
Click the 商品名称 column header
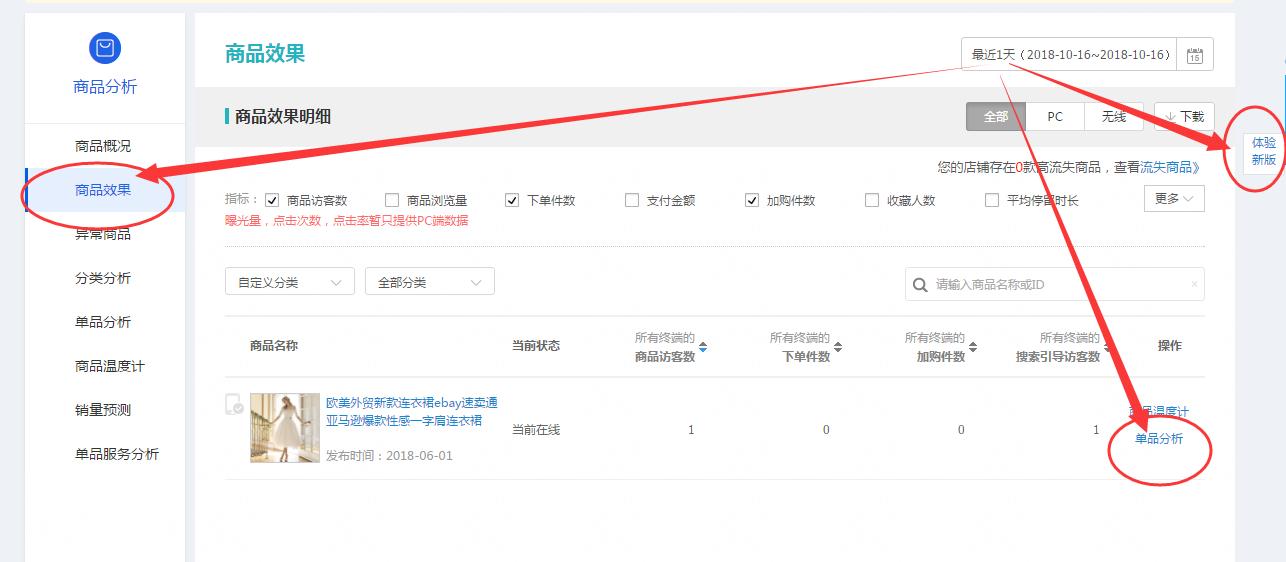(x=274, y=346)
